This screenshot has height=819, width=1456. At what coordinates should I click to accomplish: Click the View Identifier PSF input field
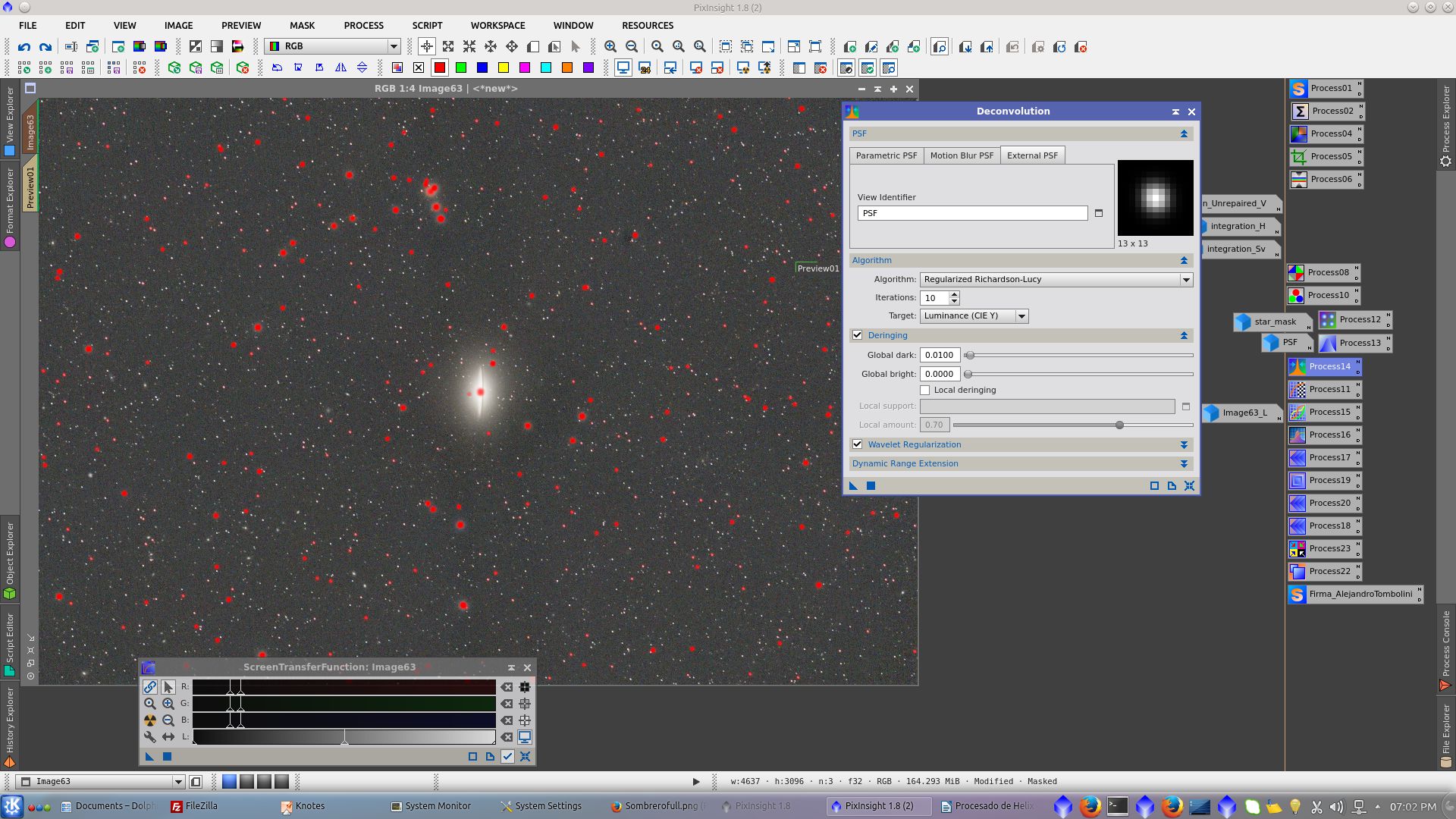(973, 214)
